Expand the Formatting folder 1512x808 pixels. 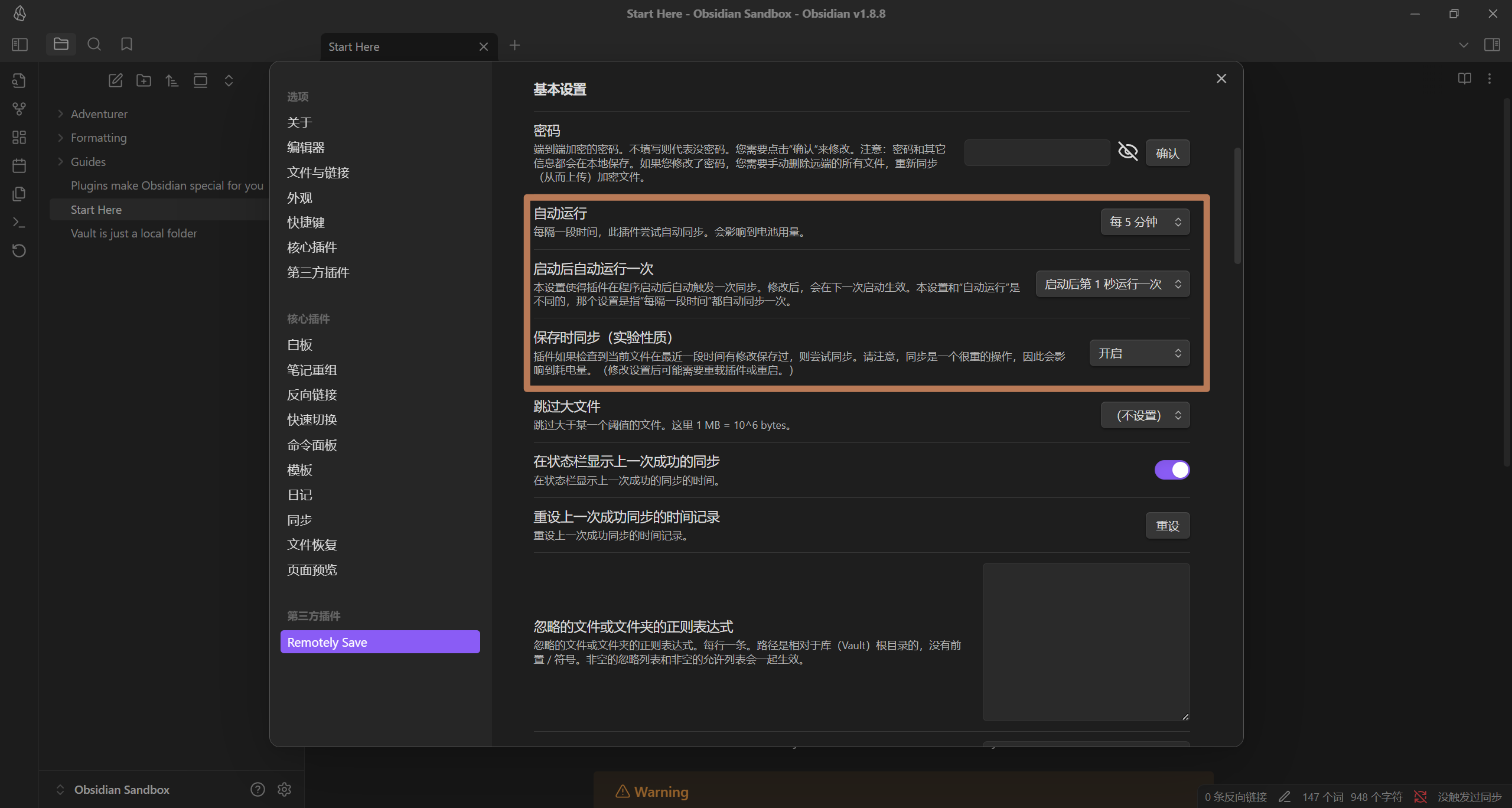pyautogui.click(x=99, y=138)
